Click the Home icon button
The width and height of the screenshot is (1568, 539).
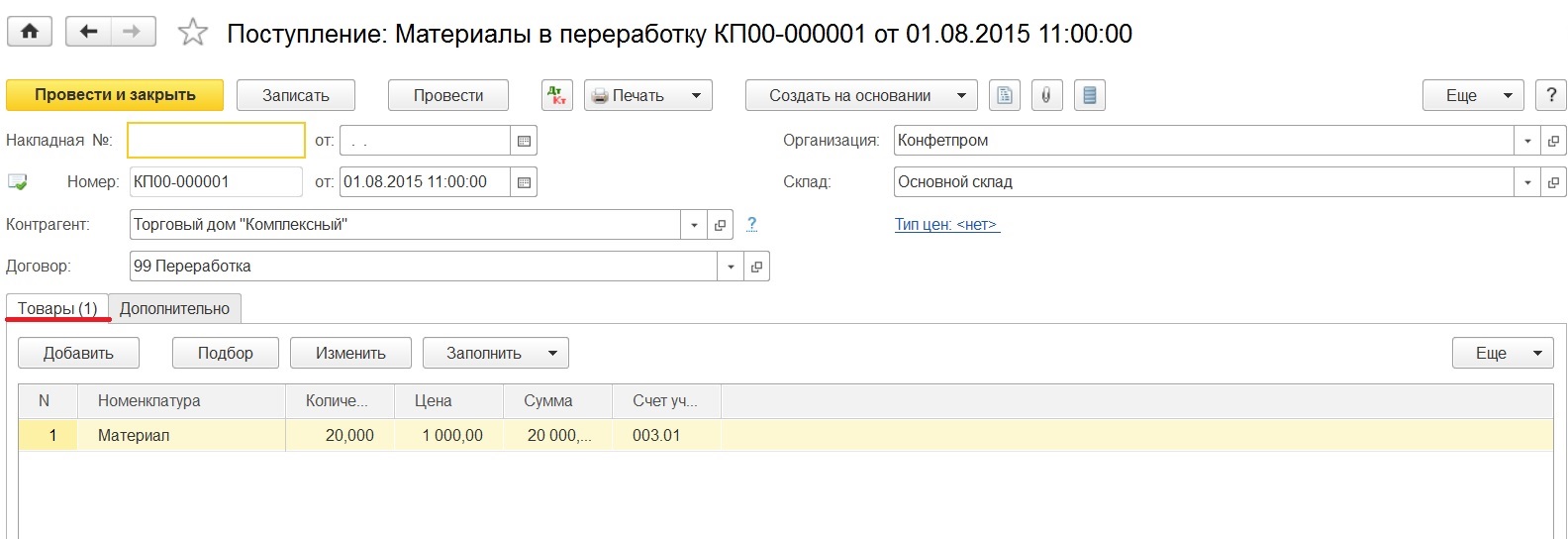click(30, 32)
